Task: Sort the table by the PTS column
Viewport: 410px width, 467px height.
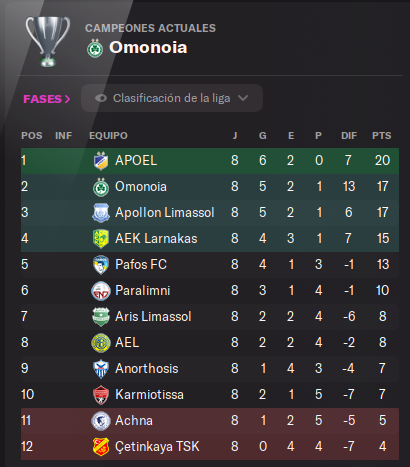Action: (x=382, y=136)
